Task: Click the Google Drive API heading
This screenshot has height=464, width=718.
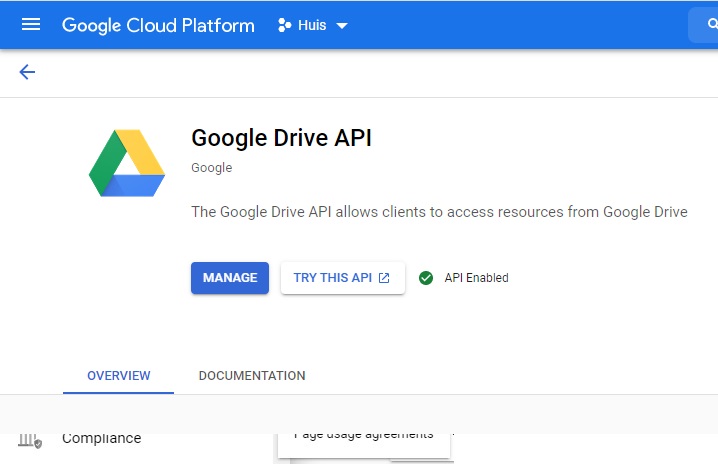Action: pos(281,138)
